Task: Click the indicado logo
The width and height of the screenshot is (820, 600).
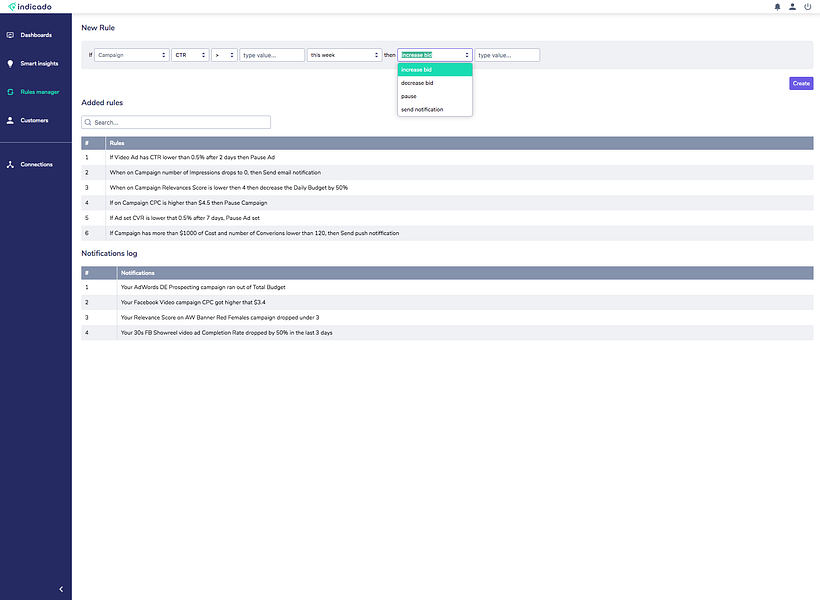Action: 30,7
